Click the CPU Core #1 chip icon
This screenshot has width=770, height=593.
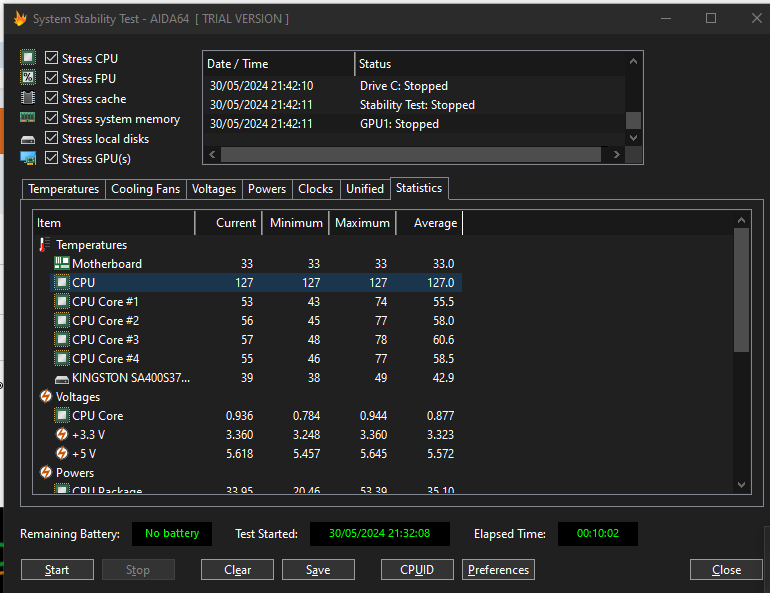pos(62,301)
